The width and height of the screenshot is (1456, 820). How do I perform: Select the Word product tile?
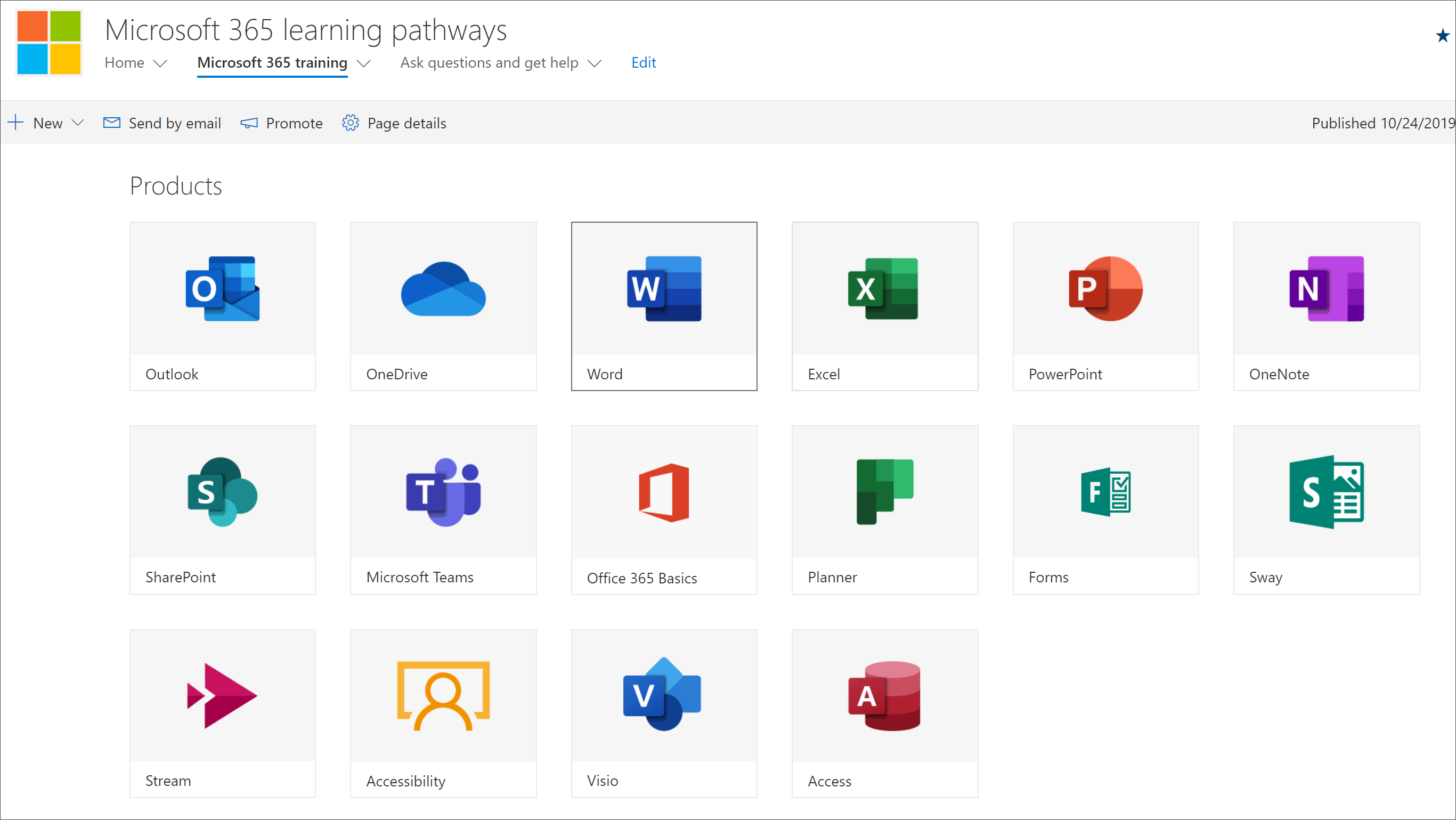click(663, 306)
